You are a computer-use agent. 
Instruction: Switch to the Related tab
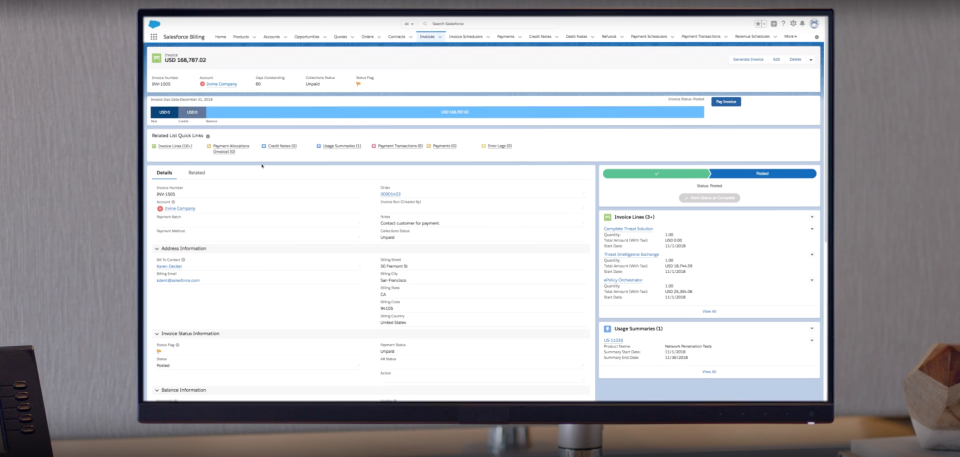tap(197, 173)
